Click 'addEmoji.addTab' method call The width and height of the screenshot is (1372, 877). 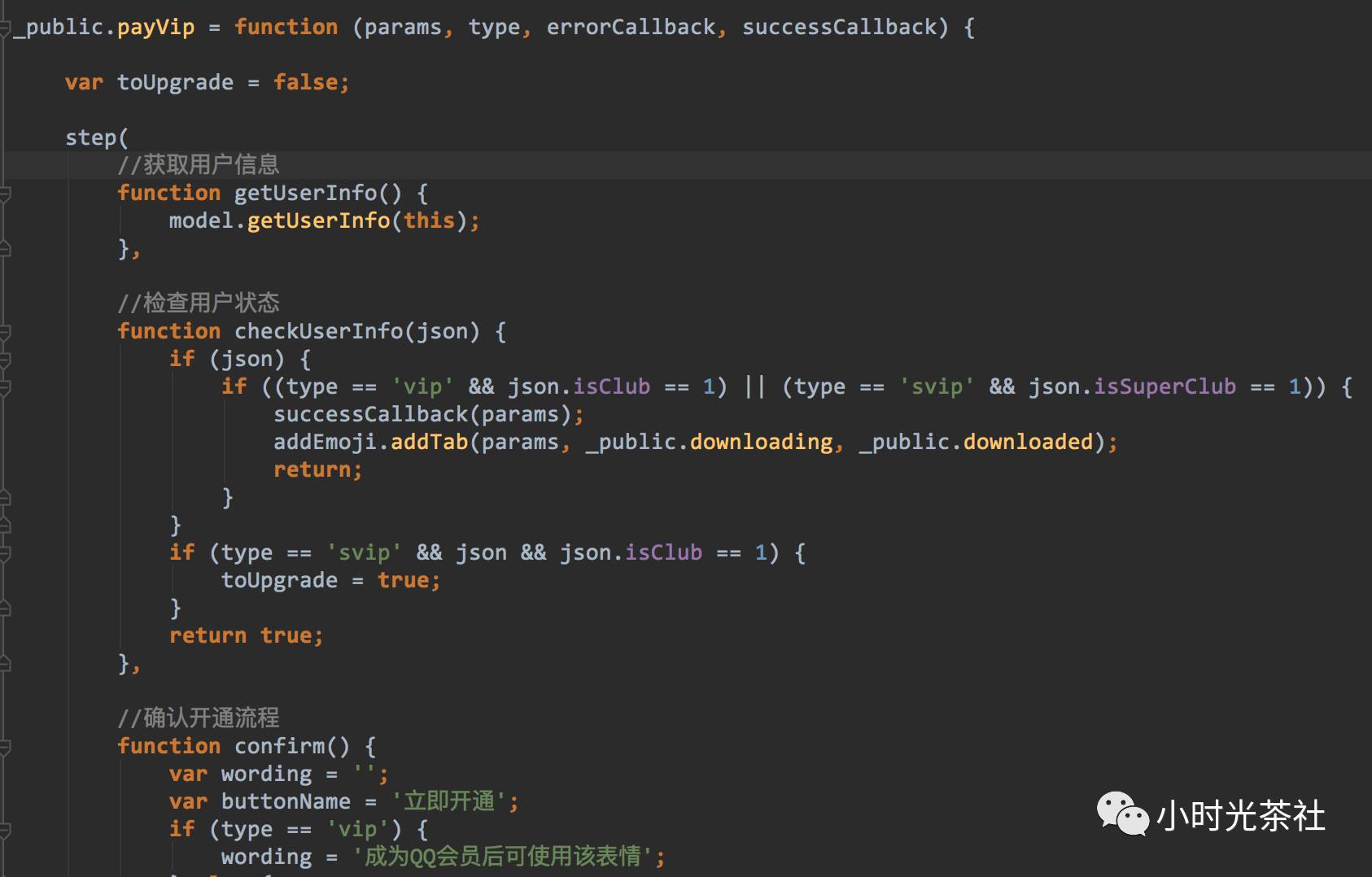pyautogui.click(x=370, y=443)
